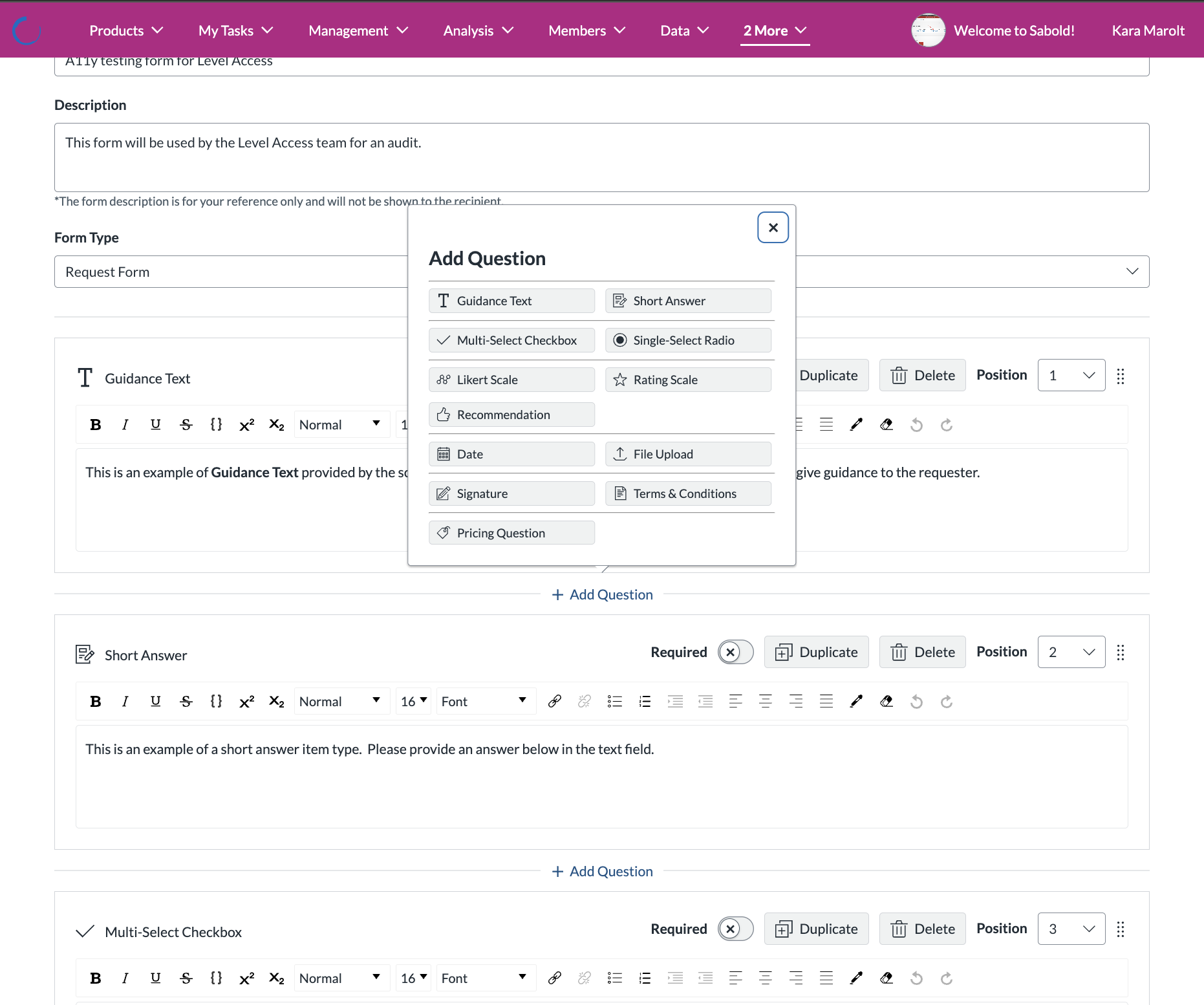Choose Likert Scale in Add Question popup
The image size is (1204, 1005).
click(511, 380)
